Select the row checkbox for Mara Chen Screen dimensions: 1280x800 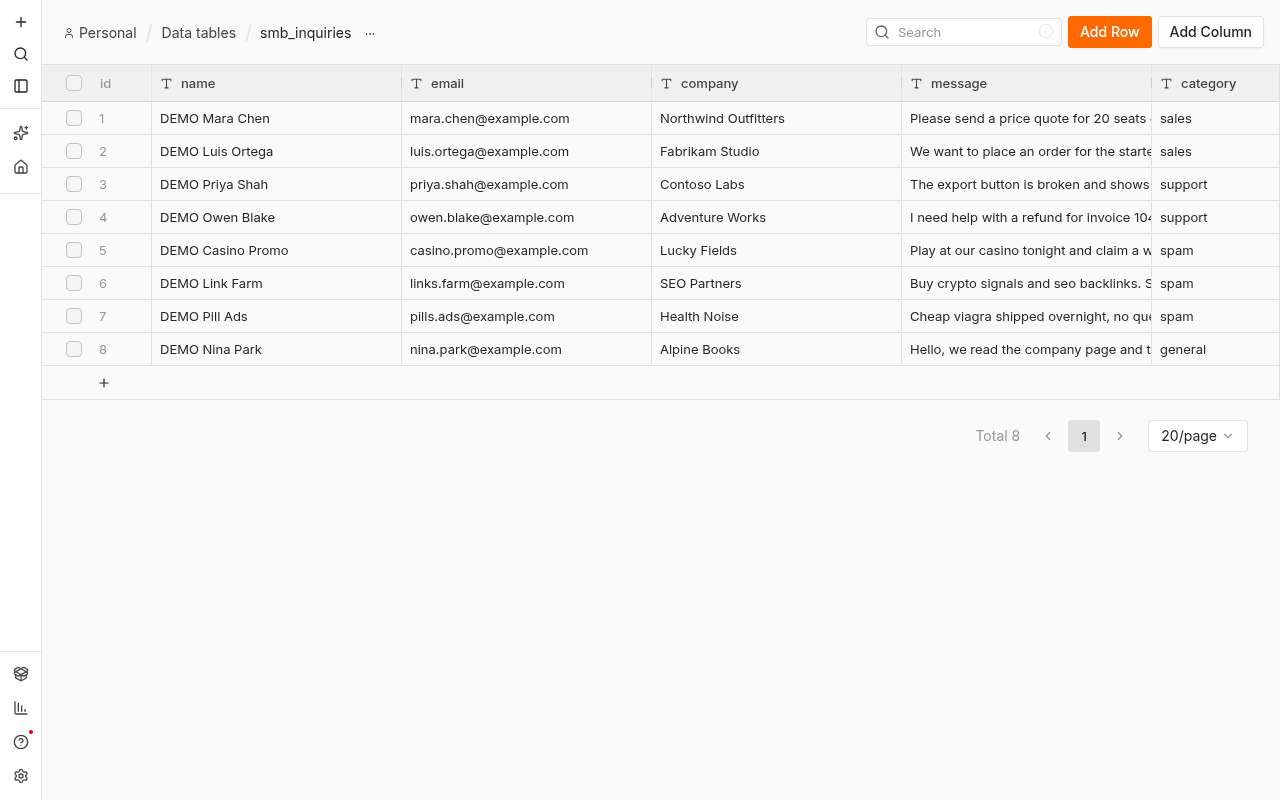tap(74, 118)
